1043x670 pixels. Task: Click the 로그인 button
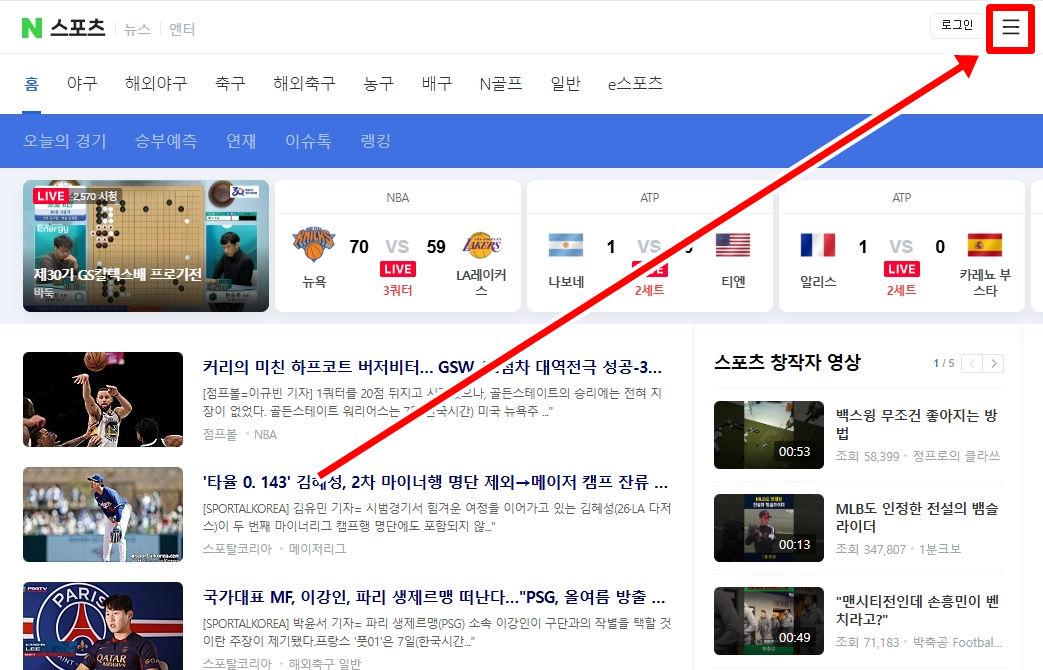click(957, 25)
